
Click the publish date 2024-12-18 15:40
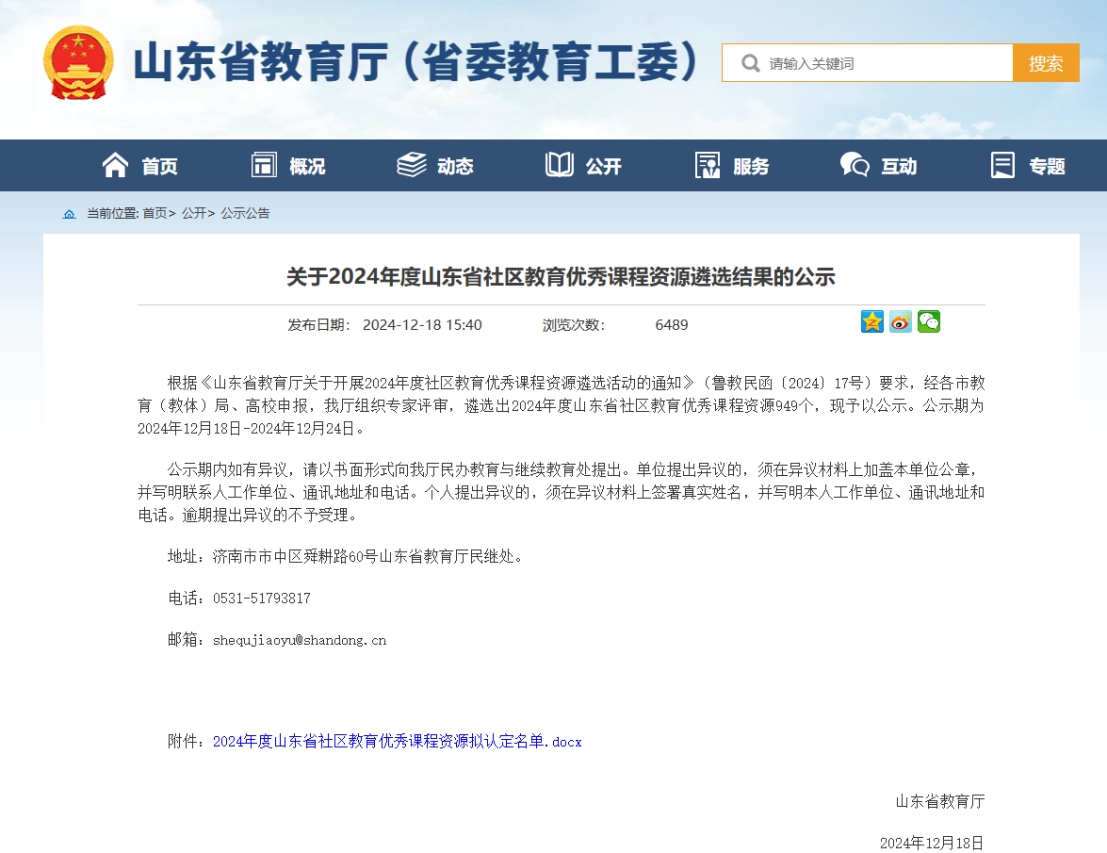coord(422,325)
